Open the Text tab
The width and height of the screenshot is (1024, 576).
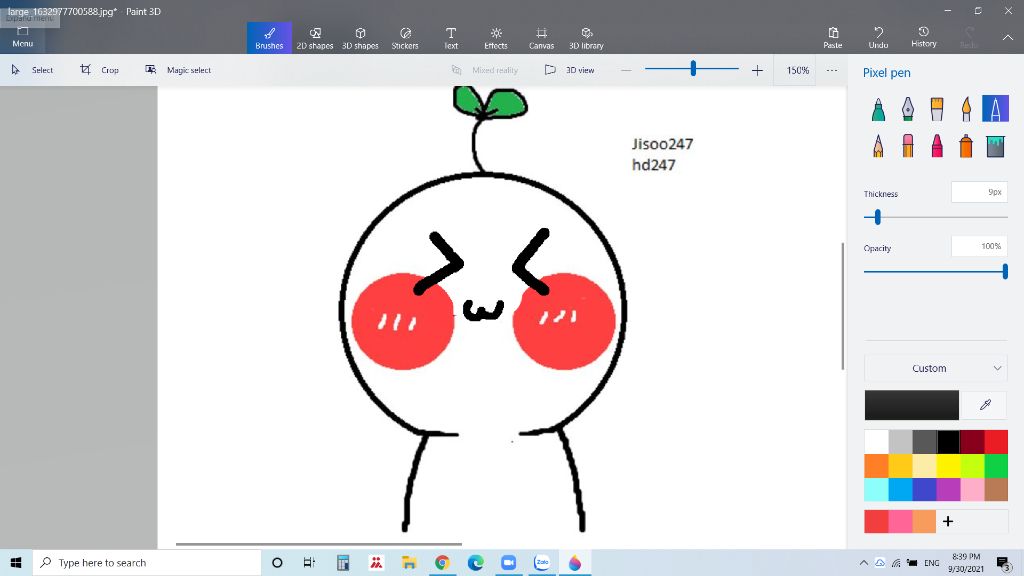[451, 38]
